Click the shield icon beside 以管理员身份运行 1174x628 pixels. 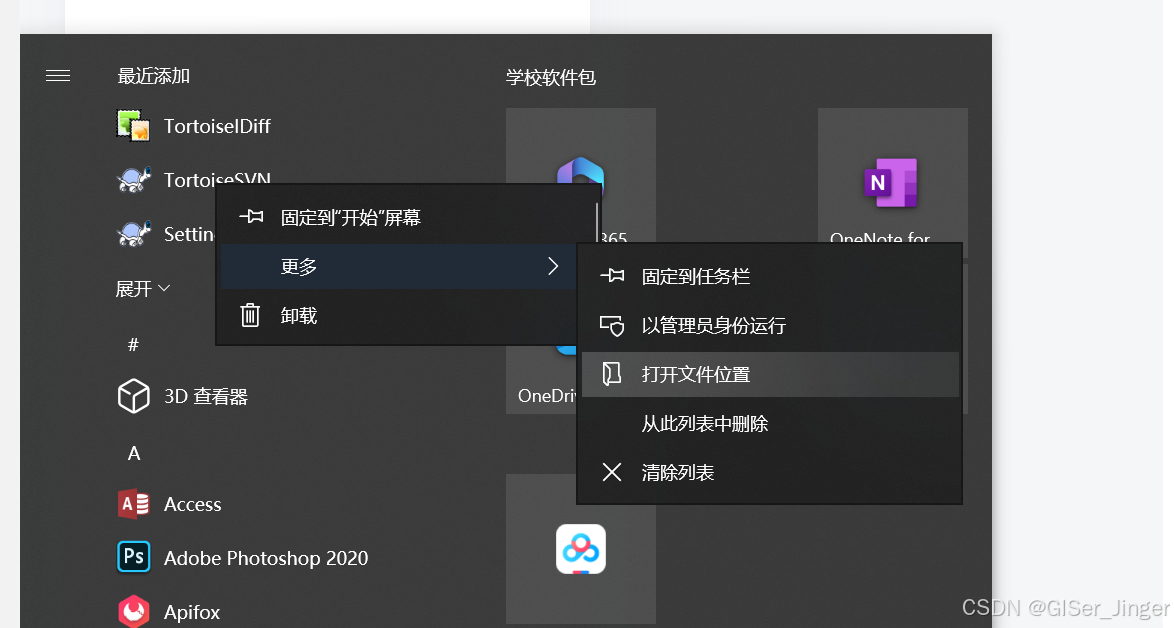coord(612,325)
